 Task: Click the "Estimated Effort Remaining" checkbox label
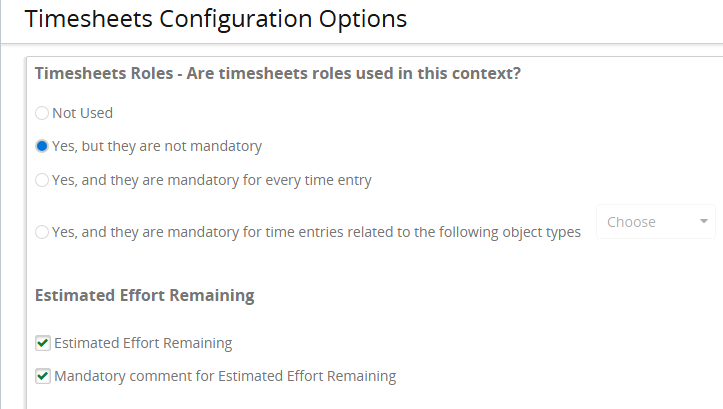[143, 343]
